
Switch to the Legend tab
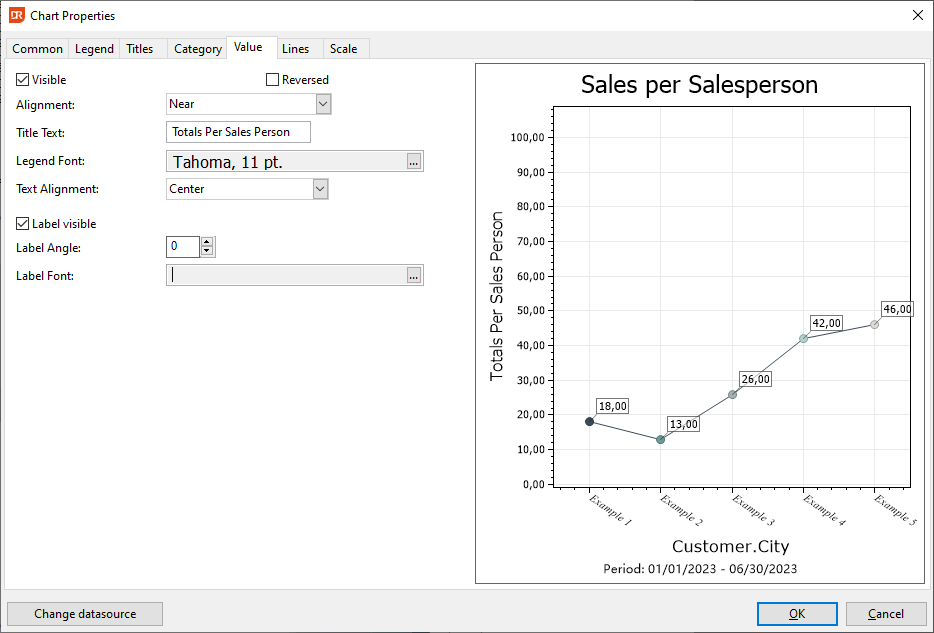pyautogui.click(x=94, y=49)
